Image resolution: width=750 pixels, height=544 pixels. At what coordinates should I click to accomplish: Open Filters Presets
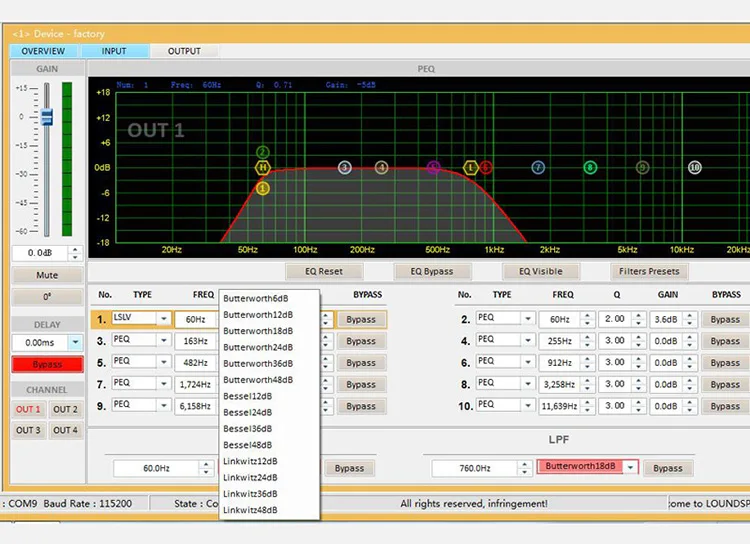coord(649,271)
